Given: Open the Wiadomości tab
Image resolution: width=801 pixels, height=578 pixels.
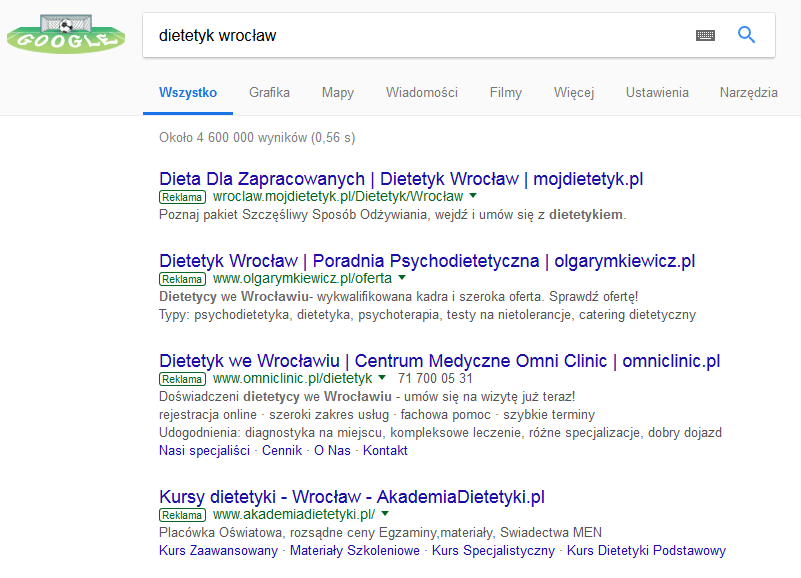Looking at the screenshot, I should tap(421, 93).
